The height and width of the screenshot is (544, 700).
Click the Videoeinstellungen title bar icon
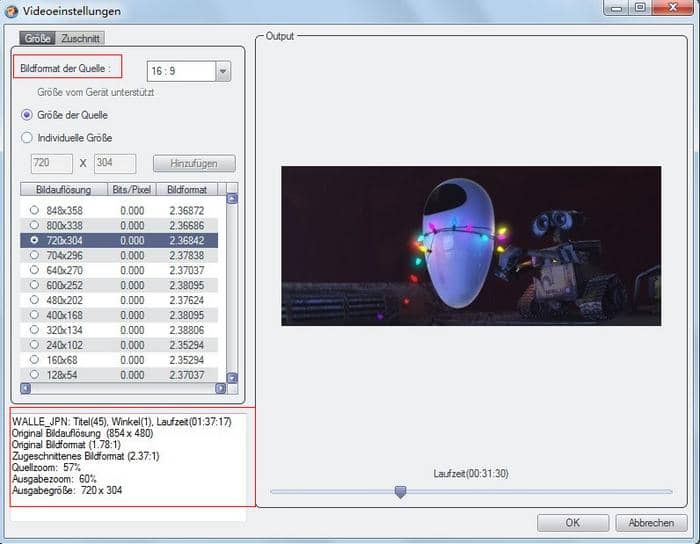click(x=11, y=11)
